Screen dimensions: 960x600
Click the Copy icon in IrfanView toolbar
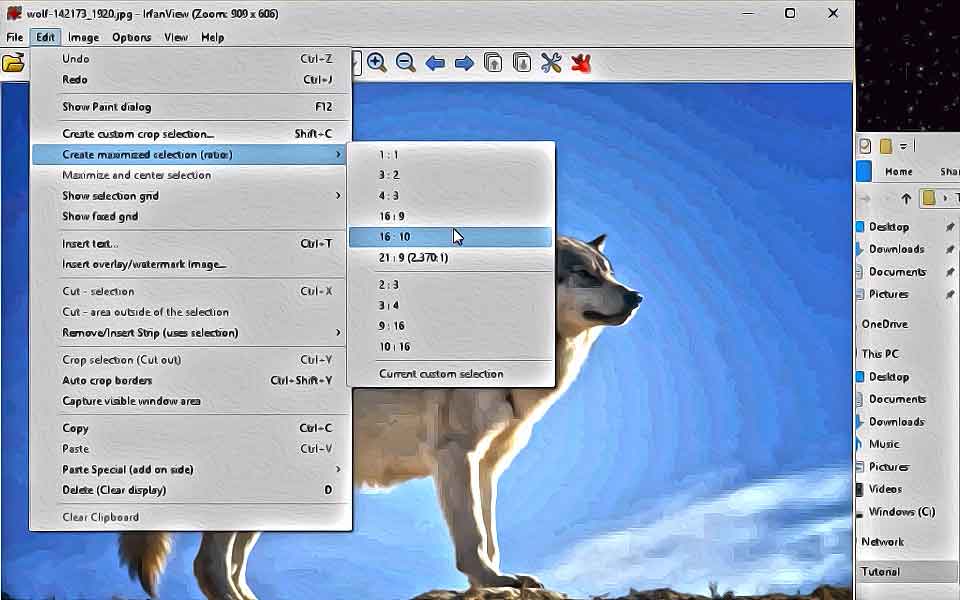493,62
